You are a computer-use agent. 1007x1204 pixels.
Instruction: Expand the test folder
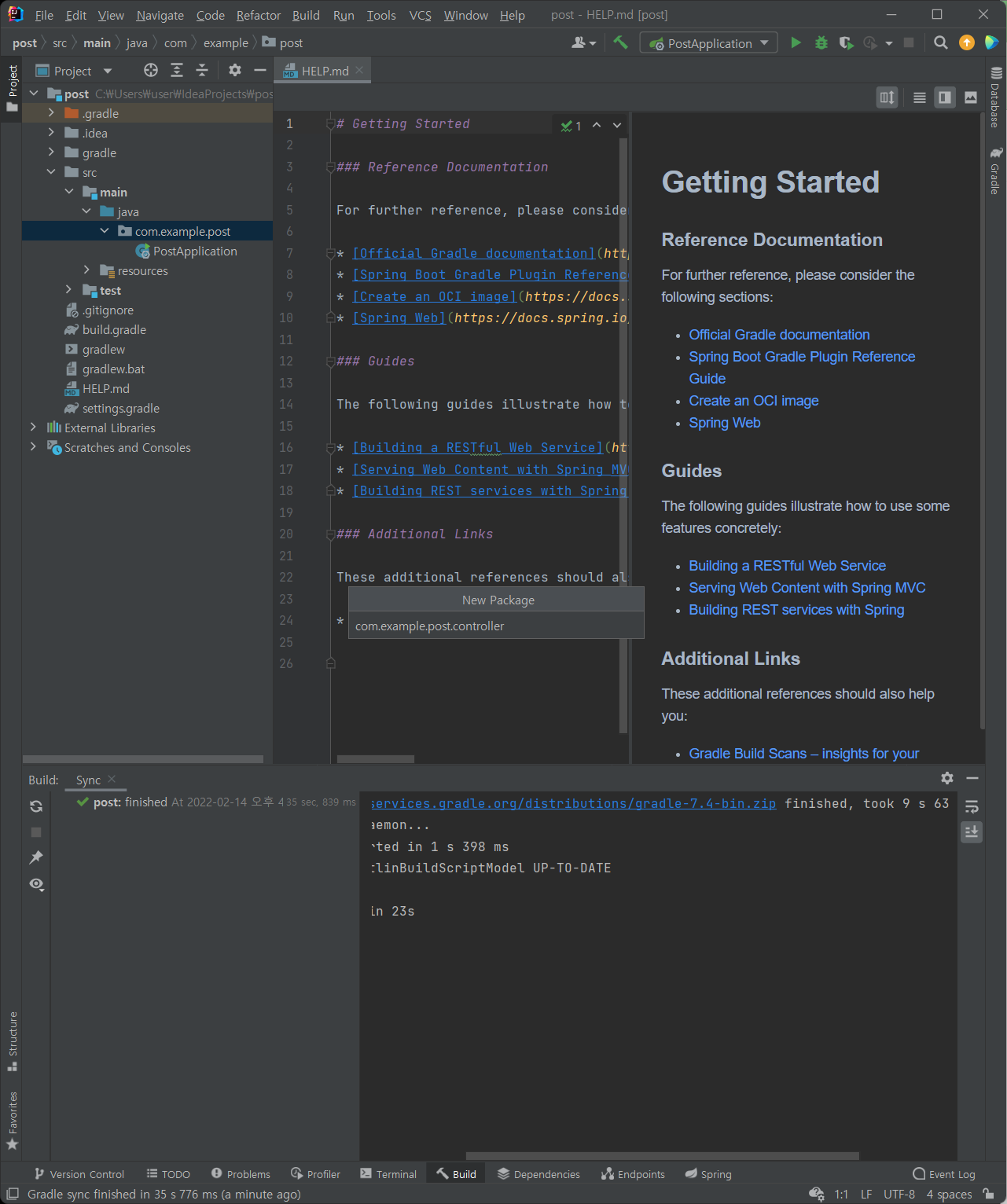(x=68, y=290)
